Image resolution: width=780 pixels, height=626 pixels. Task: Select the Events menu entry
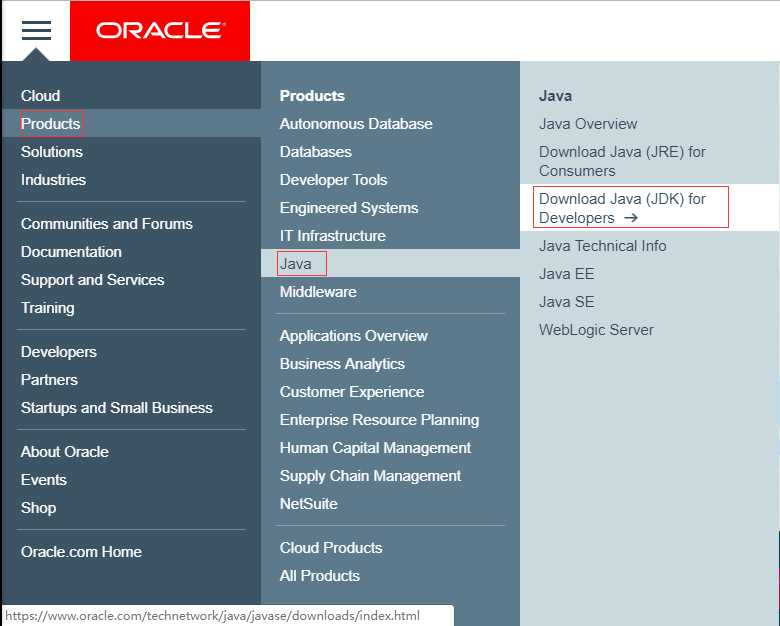[x=44, y=480]
